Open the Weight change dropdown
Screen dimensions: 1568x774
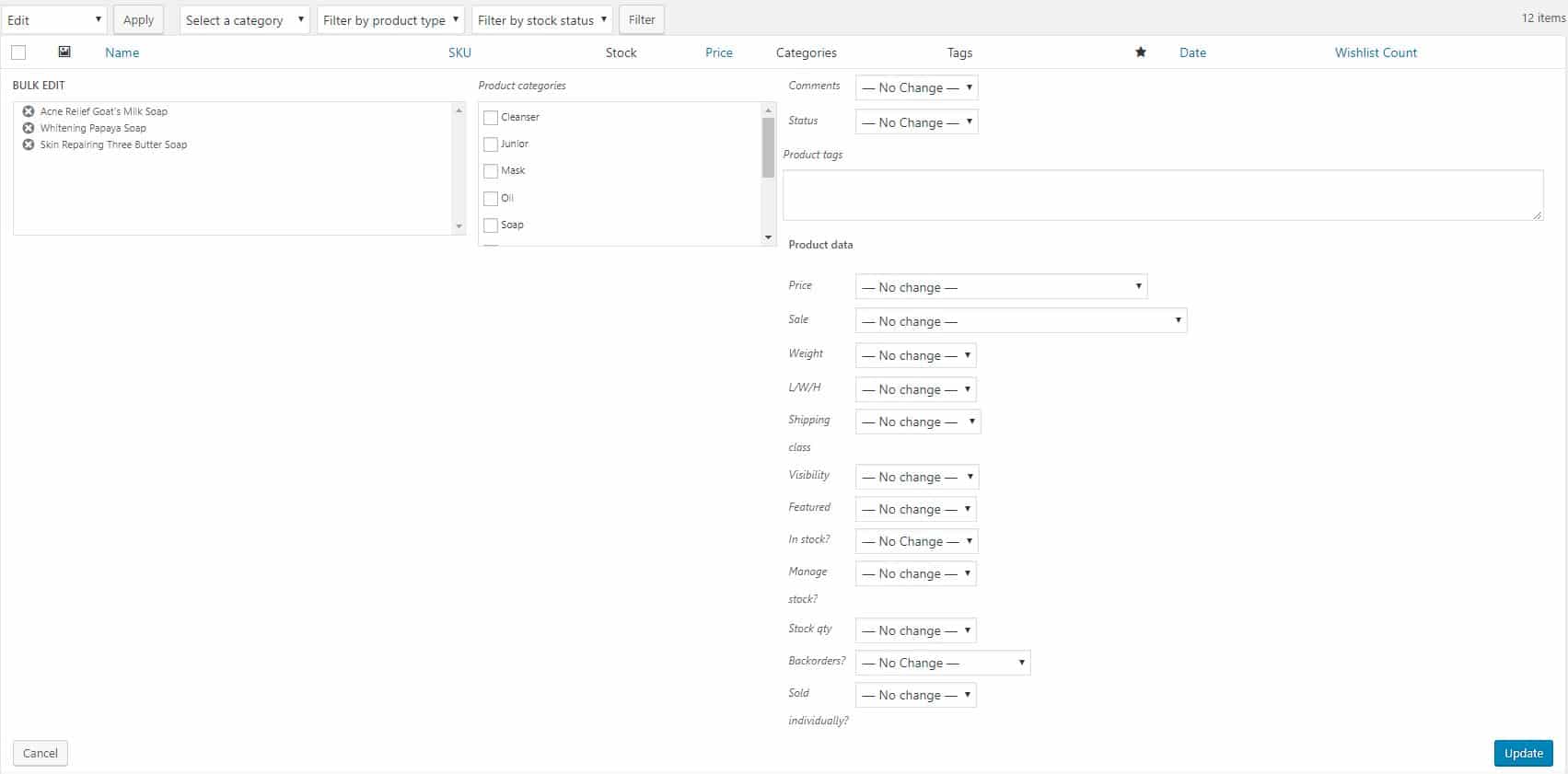[915, 355]
